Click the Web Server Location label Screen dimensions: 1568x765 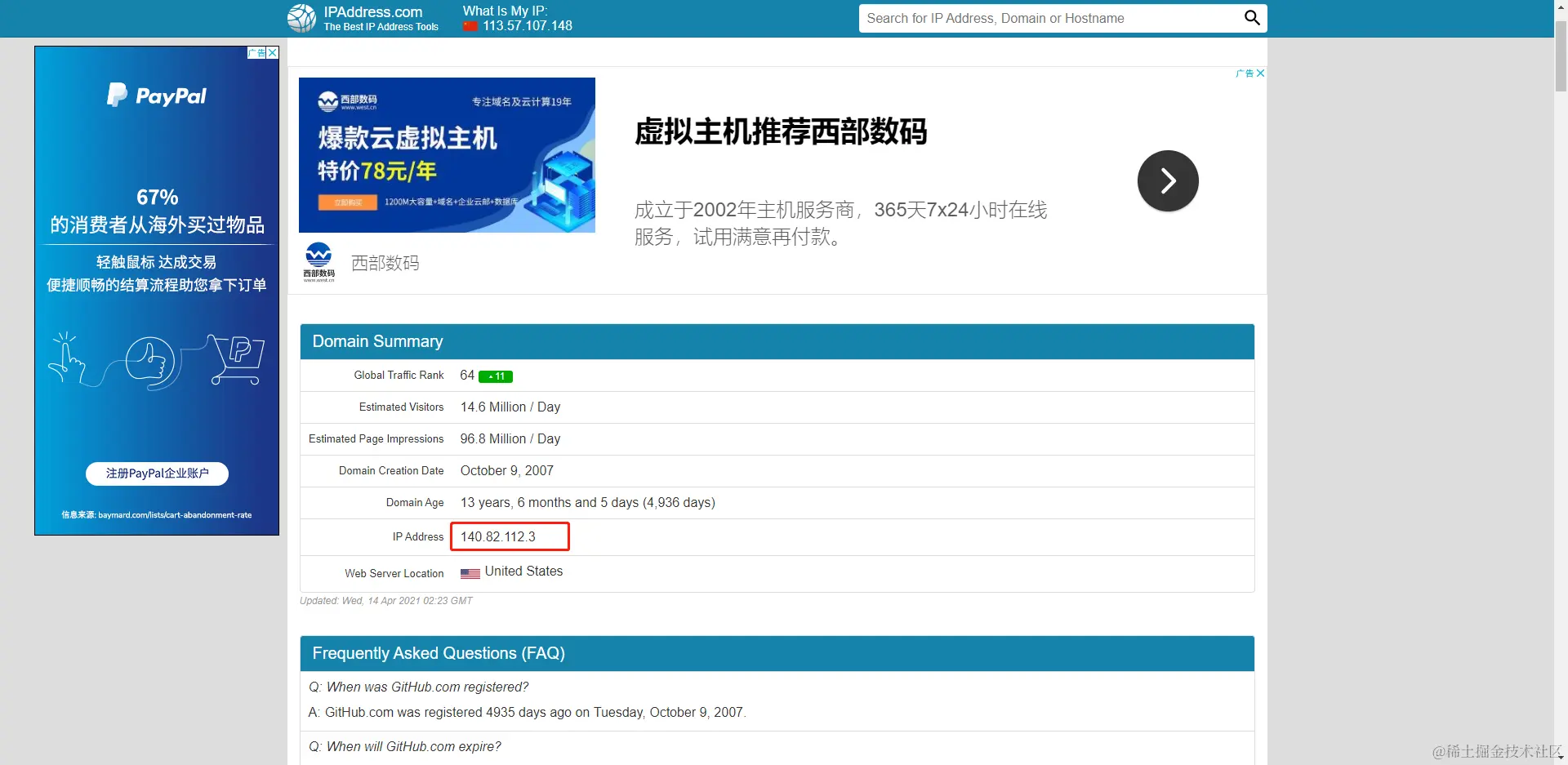[x=394, y=573]
